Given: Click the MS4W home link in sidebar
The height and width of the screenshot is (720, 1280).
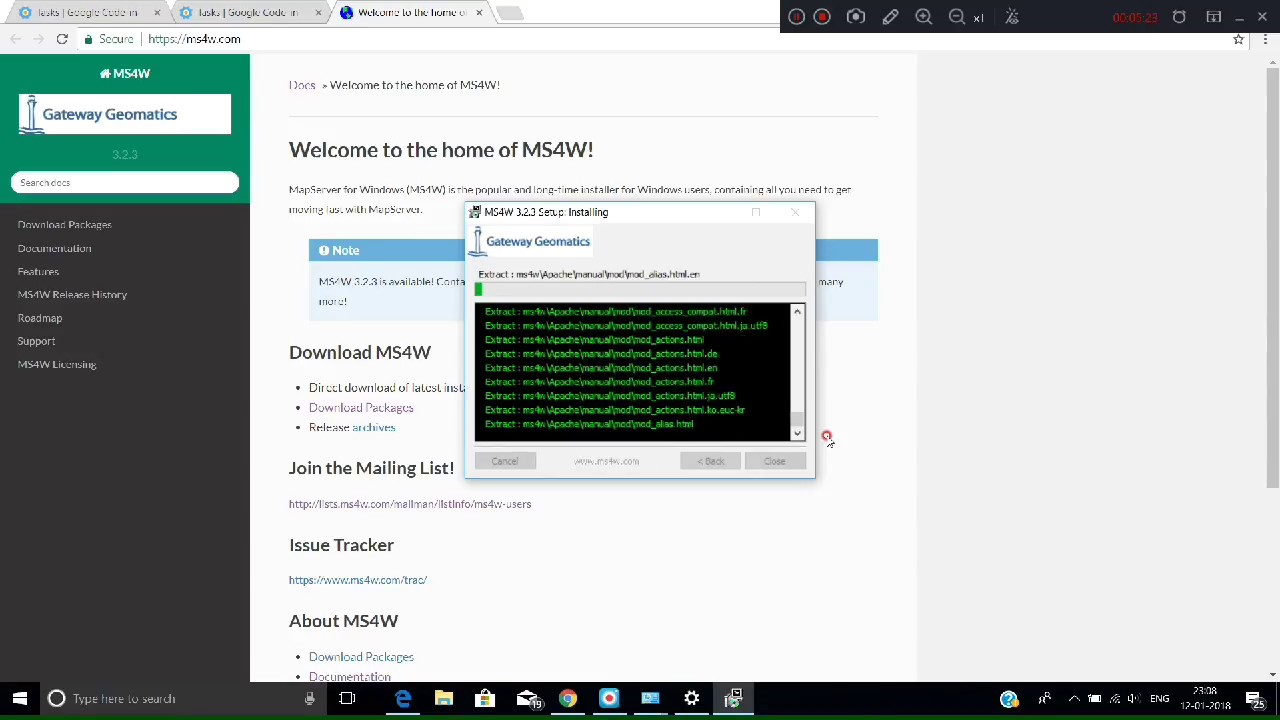Looking at the screenshot, I should [x=125, y=73].
